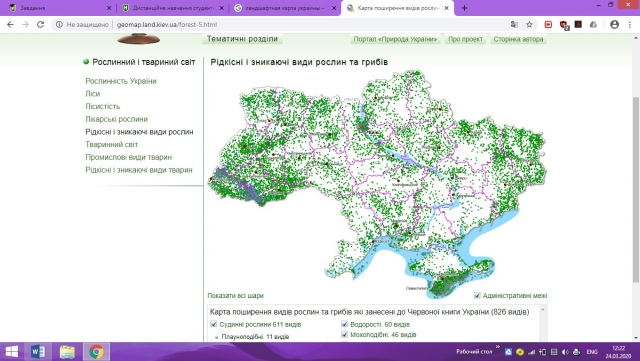The image size is (640, 361).
Task: Open the 'Портал «Природа України»' link
Action: coord(395,39)
